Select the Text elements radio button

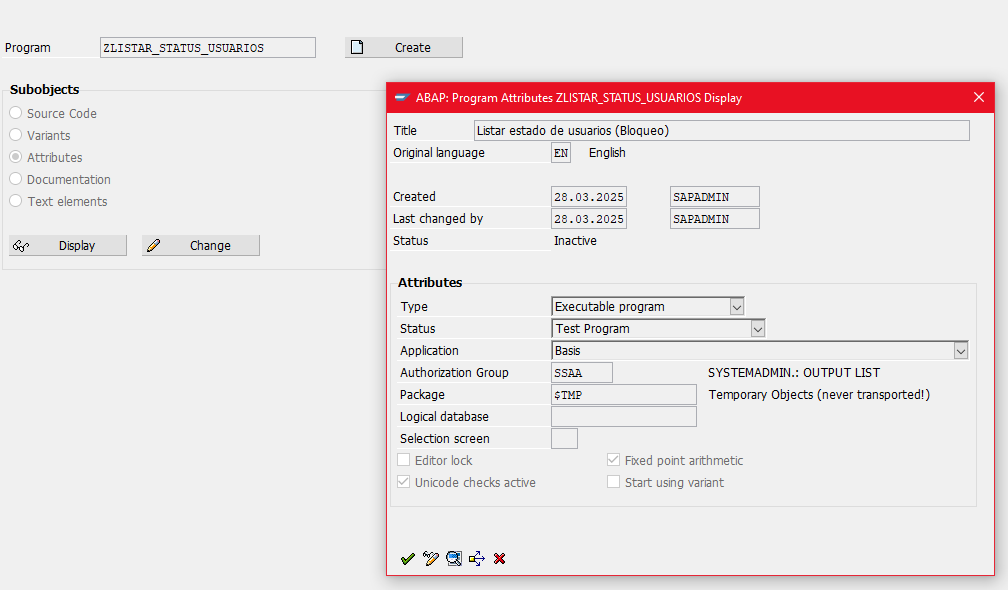16,201
